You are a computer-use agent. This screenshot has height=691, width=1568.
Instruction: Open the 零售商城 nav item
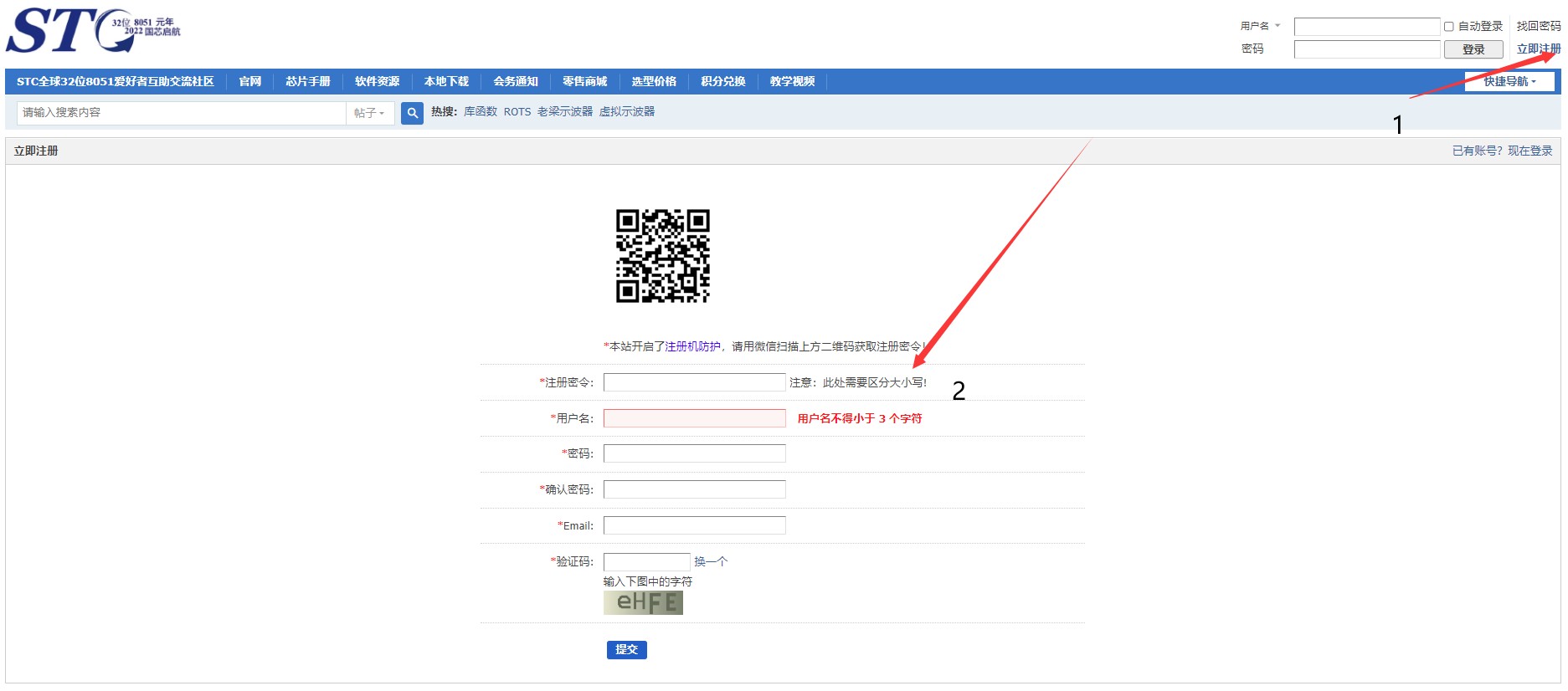pos(585,81)
